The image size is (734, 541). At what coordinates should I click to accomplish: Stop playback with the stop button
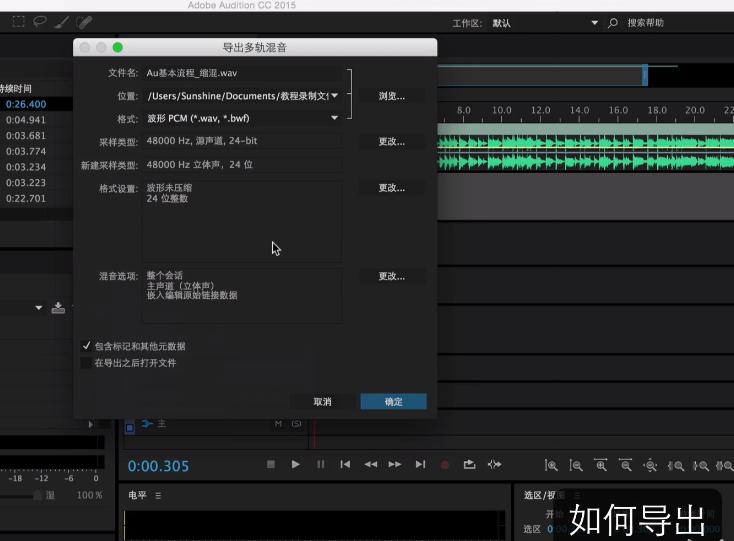[271, 464]
